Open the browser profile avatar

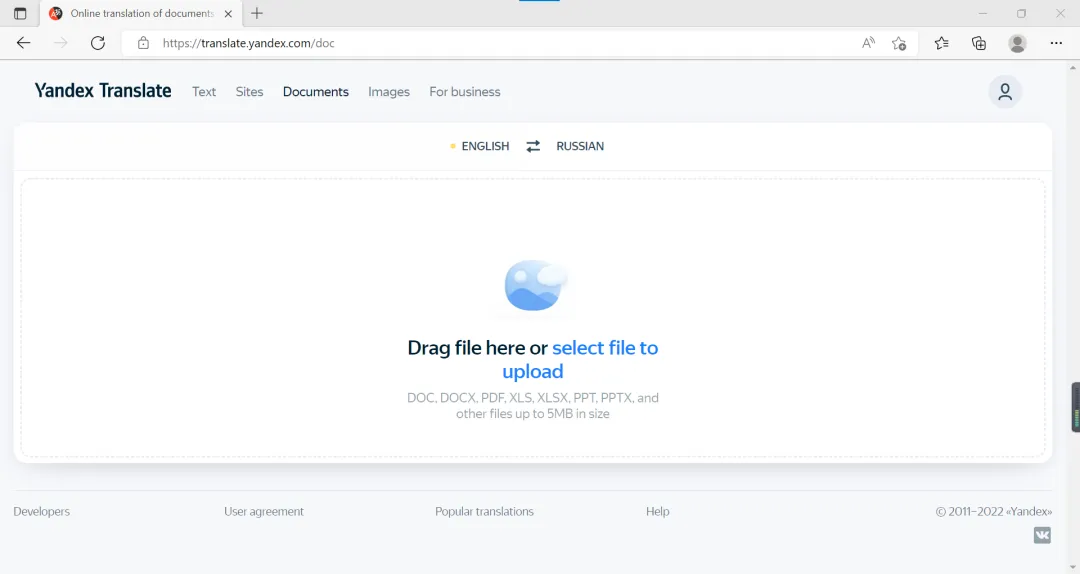1017,43
